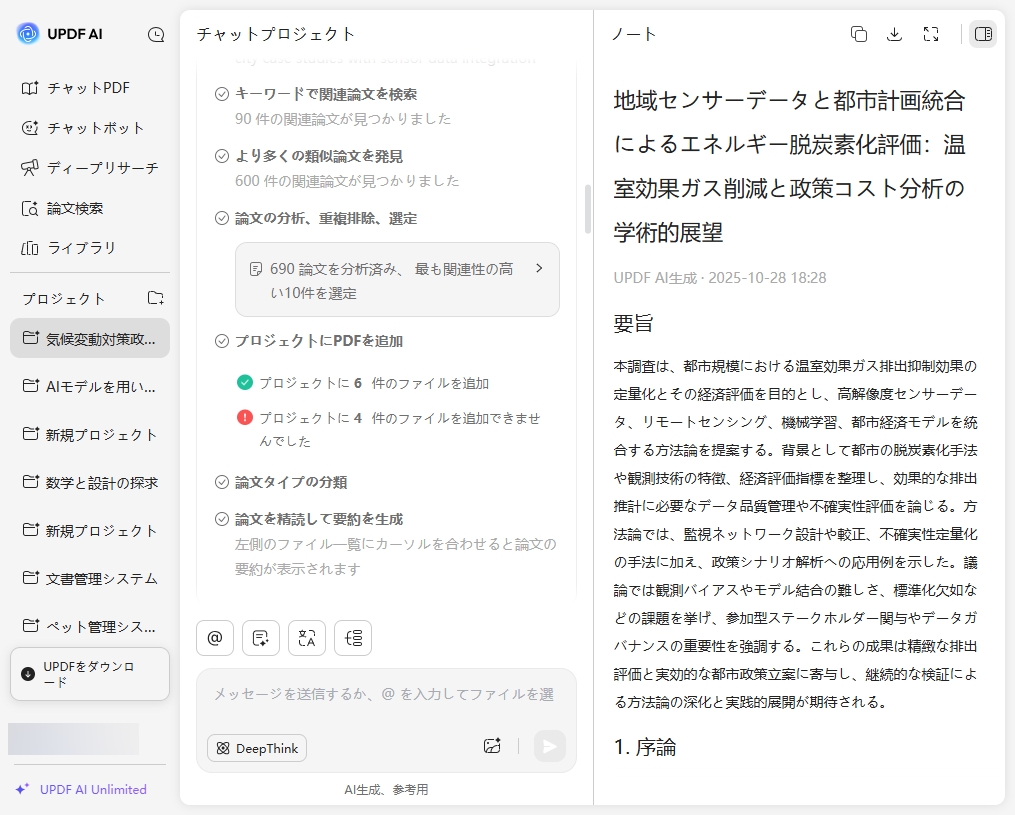Expand the note to fullscreen
Screen dimensions: 1015x815
(931, 34)
